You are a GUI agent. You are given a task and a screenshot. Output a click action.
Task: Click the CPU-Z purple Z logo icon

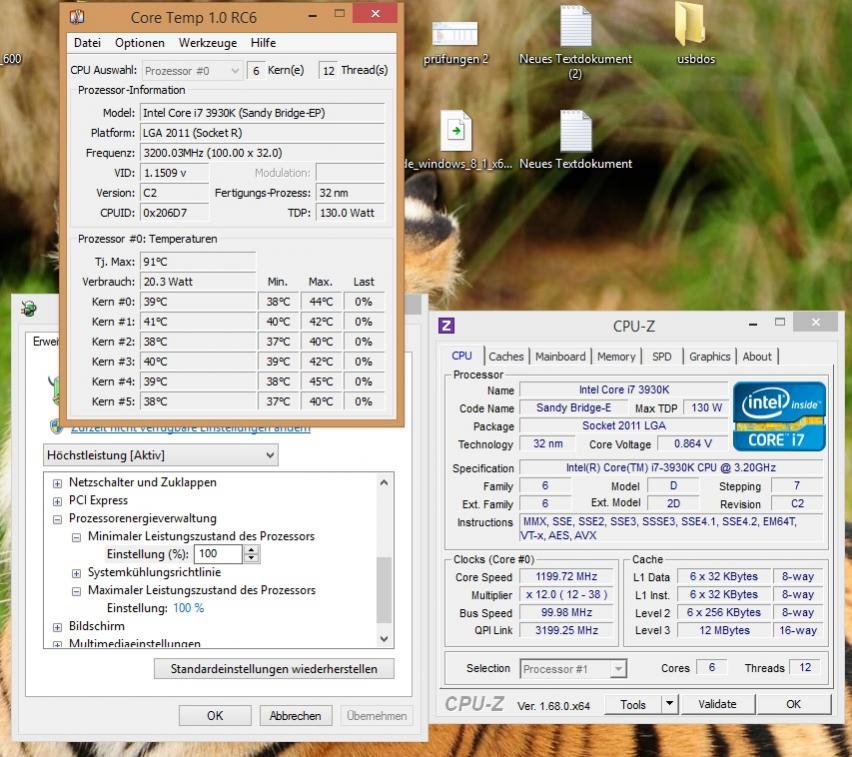[x=446, y=326]
